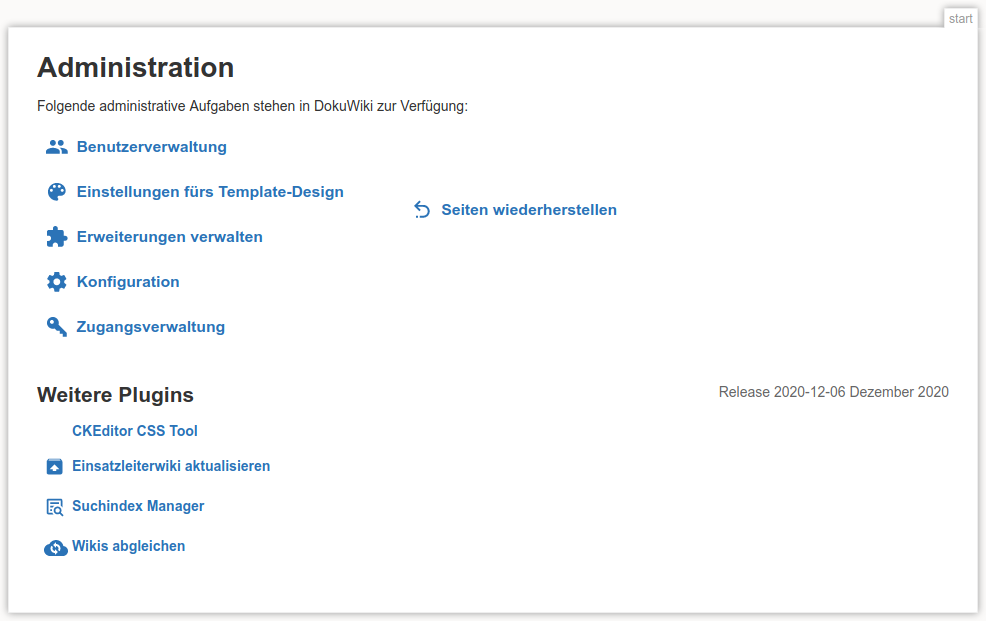Click the cloud sync icon for Wikis abgleichen
This screenshot has height=621, width=986.
[55, 547]
